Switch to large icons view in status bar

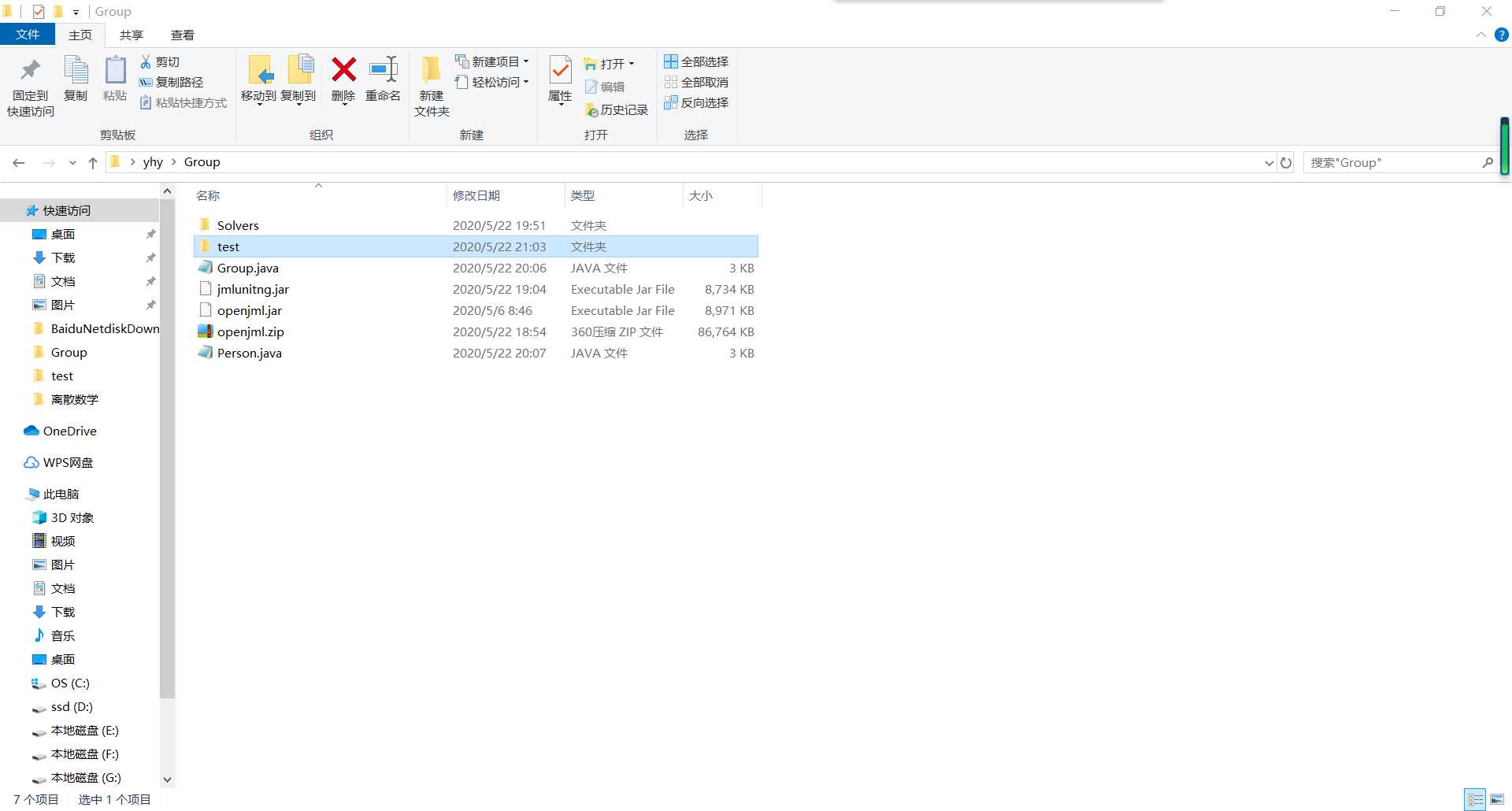(1497, 799)
